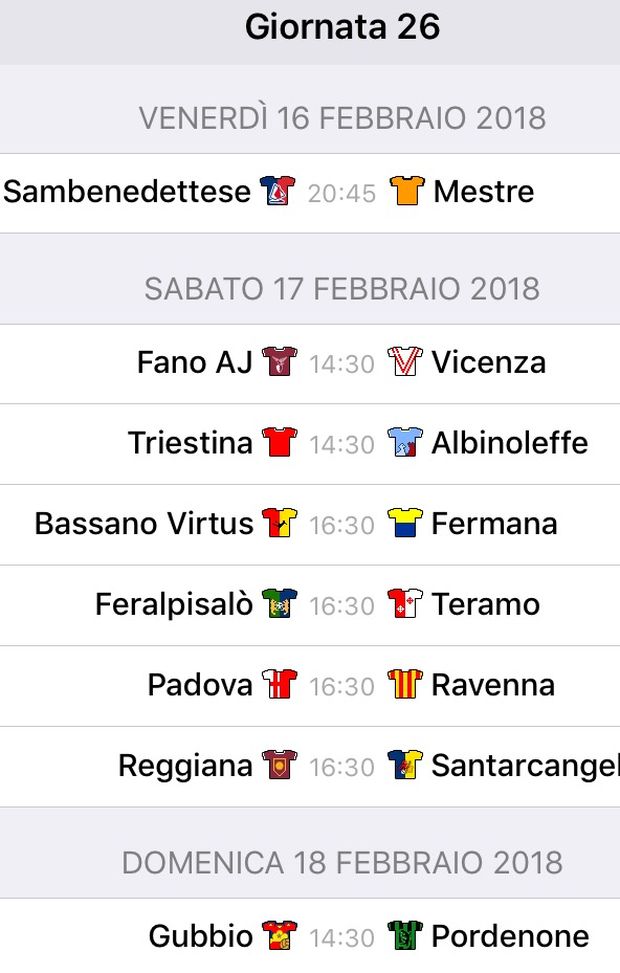Tap the Pordenone green jersey icon
This screenshot has width=620, height=973.
click(405, 936)
